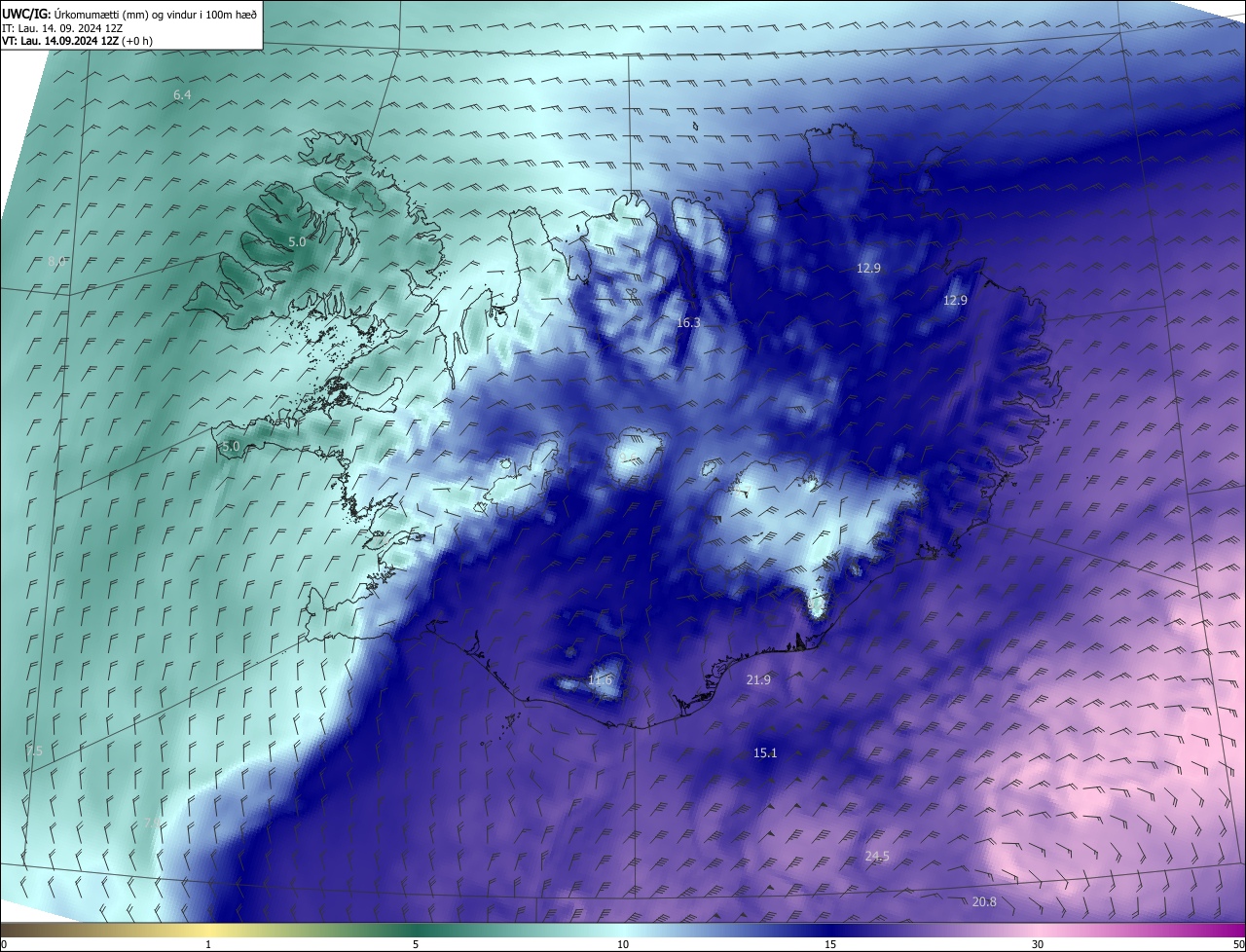Click the 11.6 value label on the map
This screenshot has height=952, width=1246.
[601, 679]
